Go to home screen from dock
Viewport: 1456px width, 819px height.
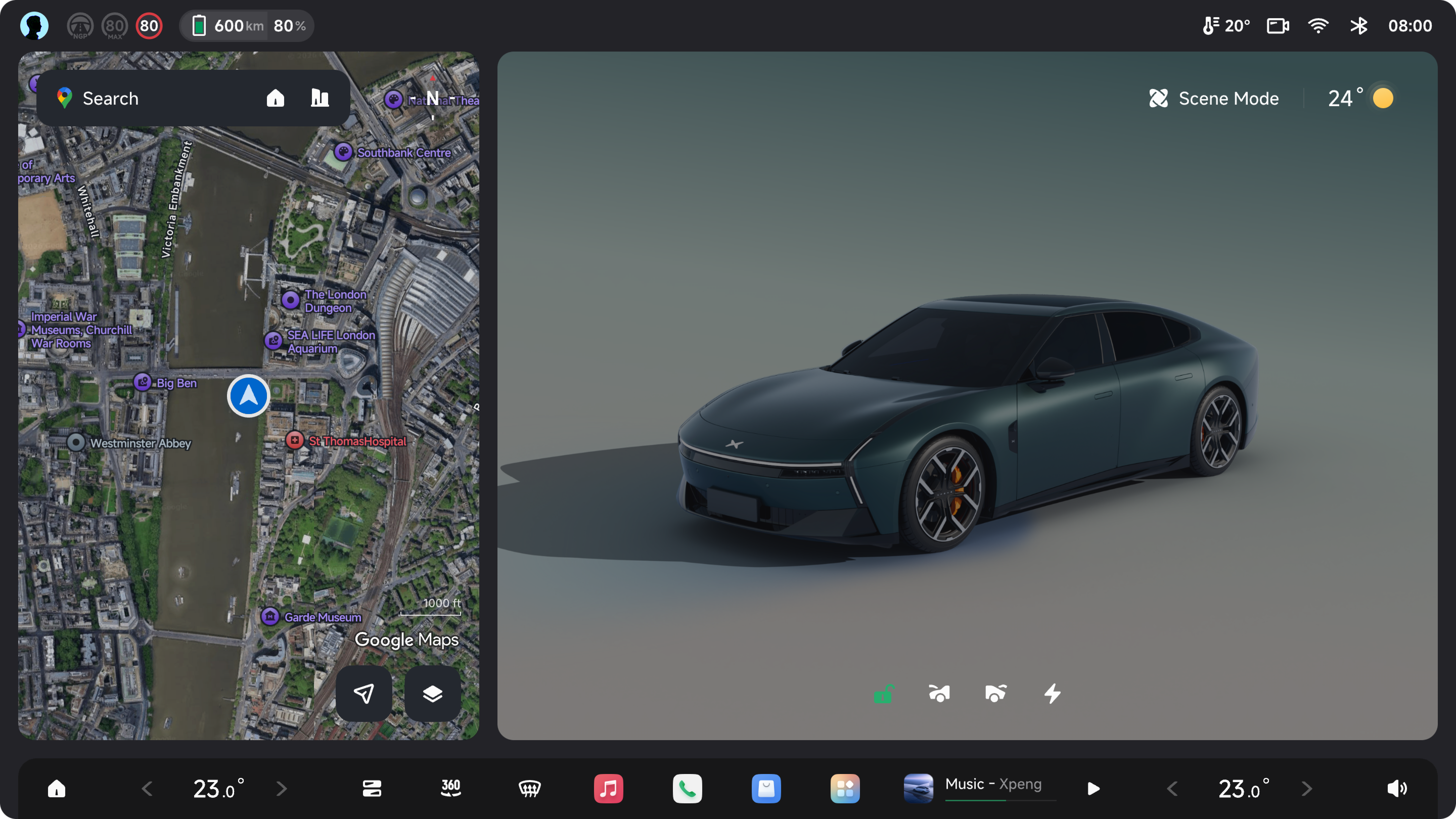[x=57, y=788]
